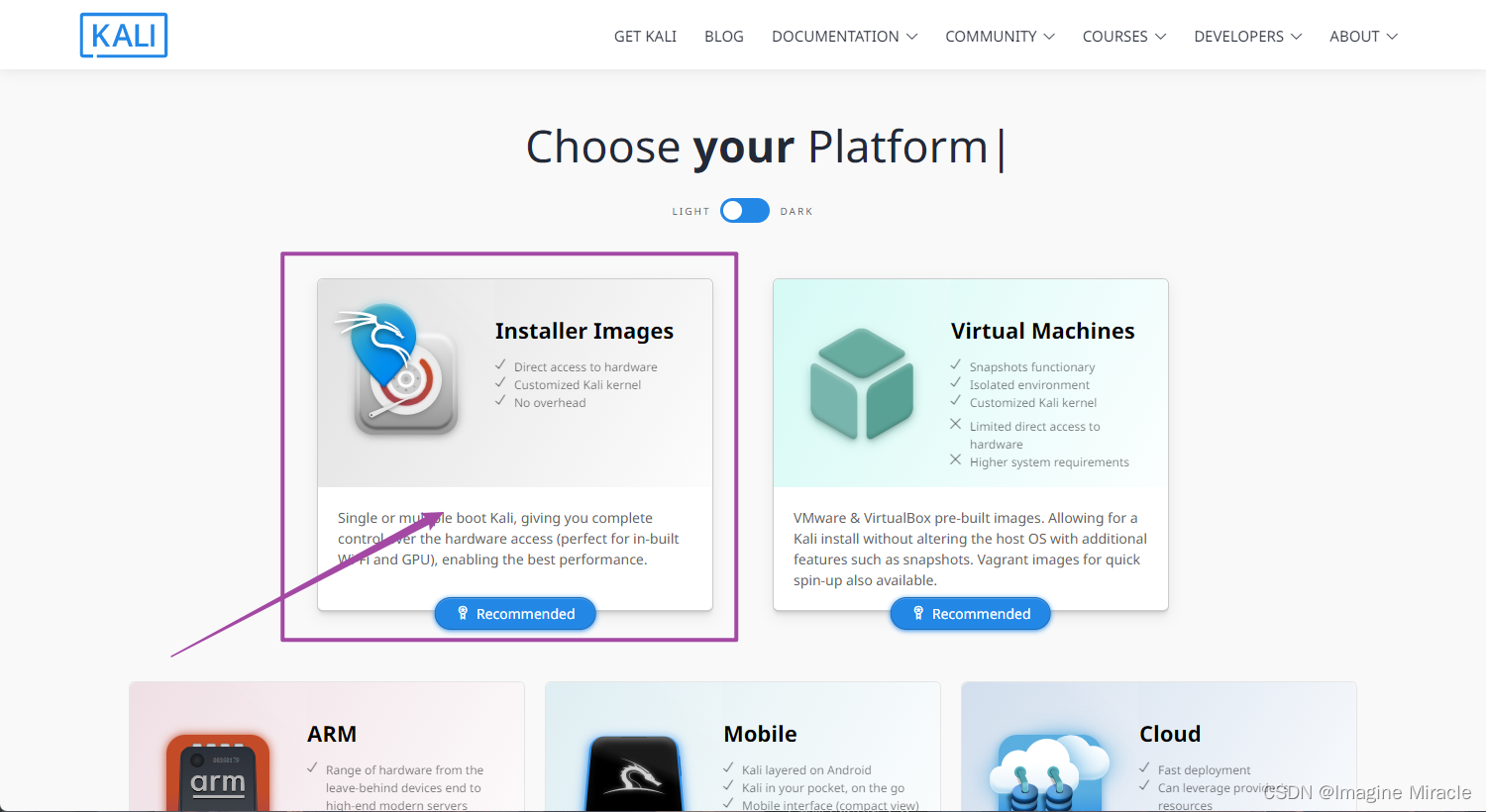
Task: Open the DOCUMENTATION menu
Action: tap(845, 37)
